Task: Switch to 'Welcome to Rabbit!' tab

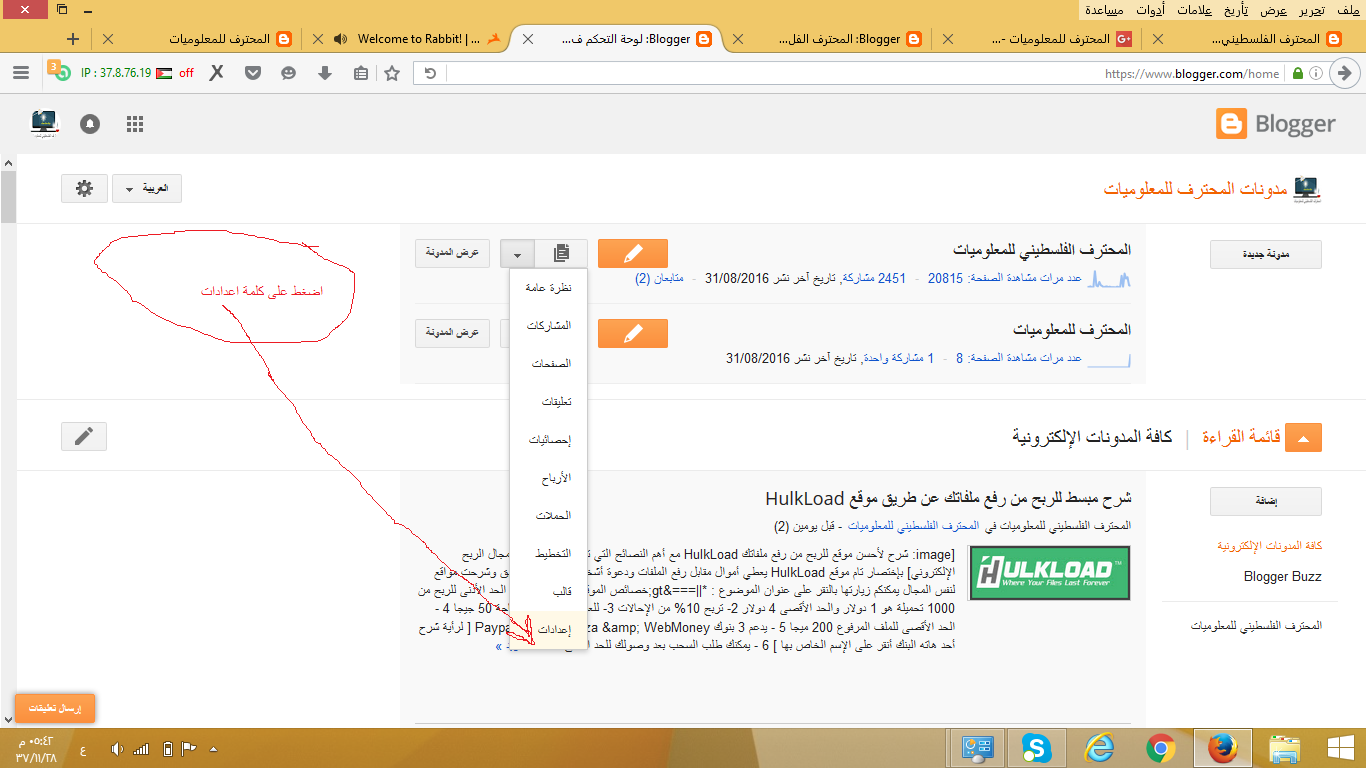Action: tap(417, 39)
